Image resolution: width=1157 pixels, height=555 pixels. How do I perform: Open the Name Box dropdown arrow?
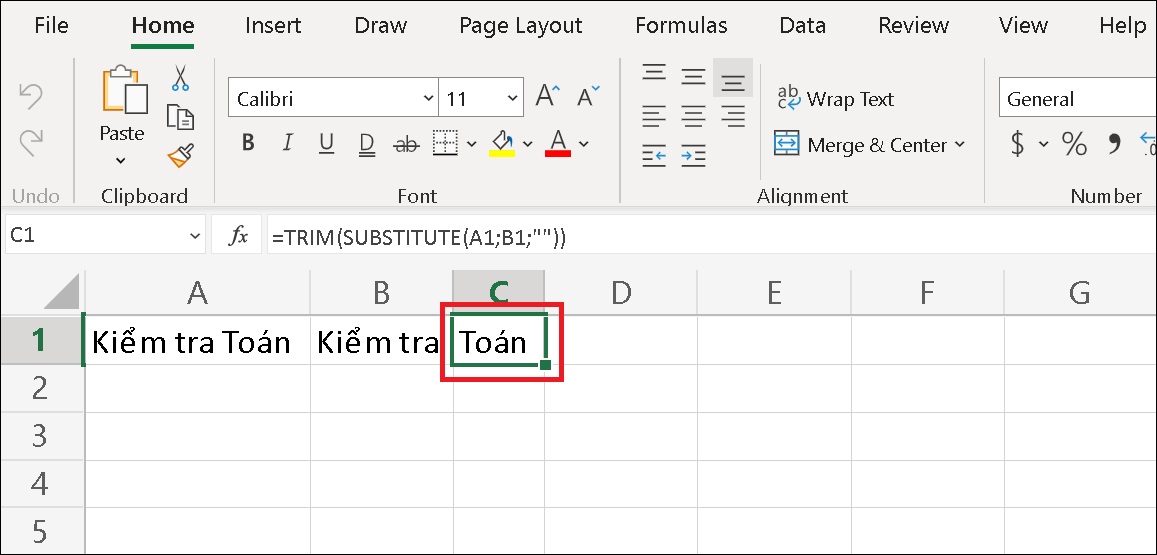pyautogui.click(x=195, y=236)
